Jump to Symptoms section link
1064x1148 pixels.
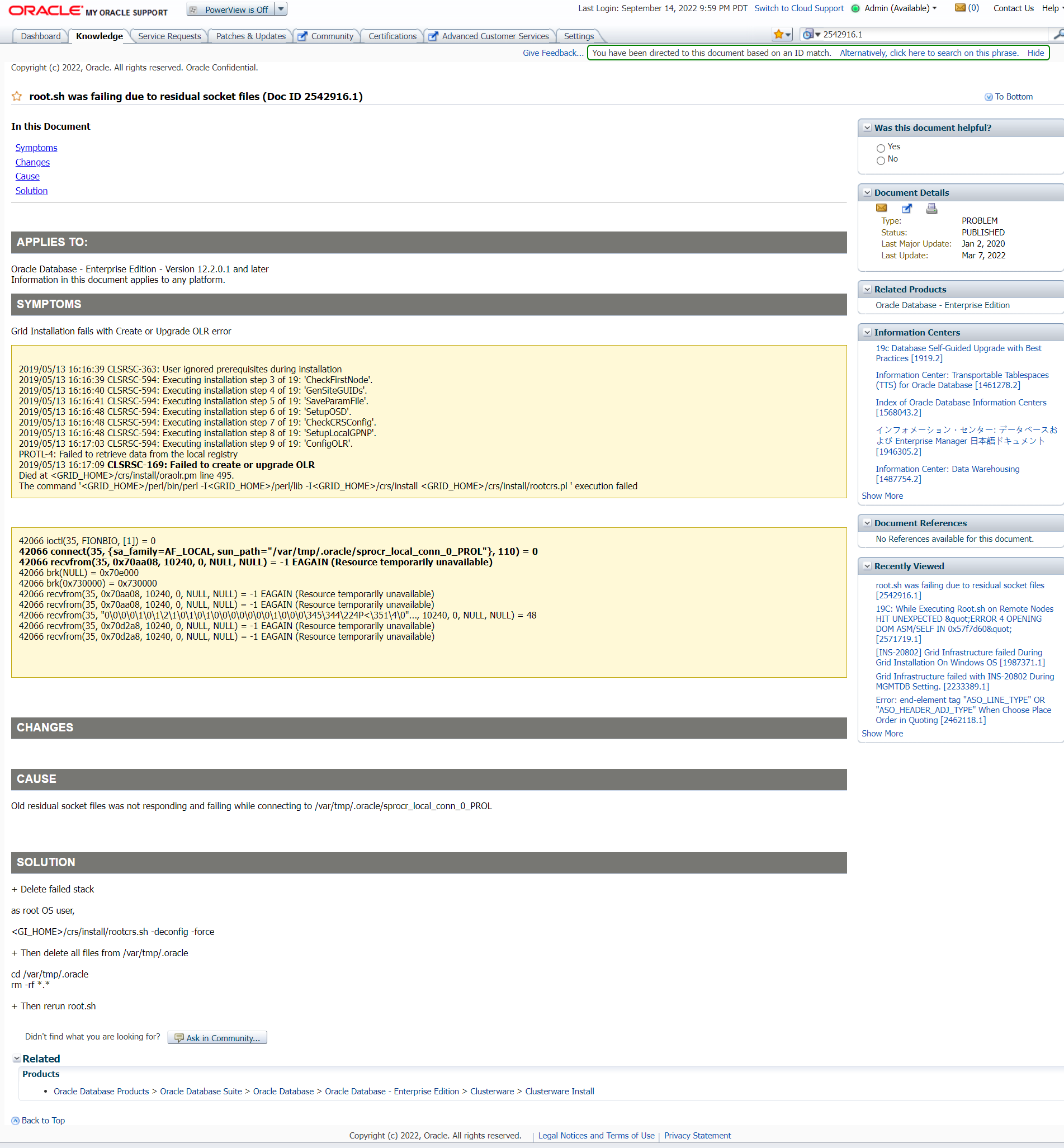[x=36, y=148]
